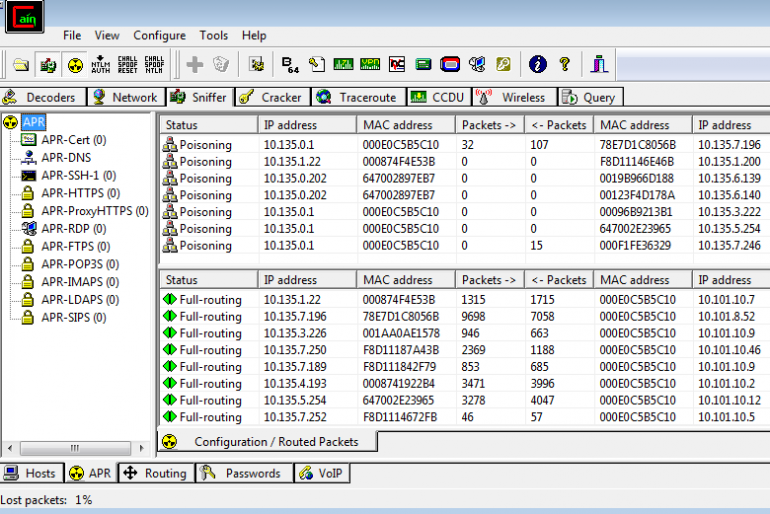Image resolution: width=770 pixels, height=514 pixels.
Task: Open the RSA SecurID token calculator icon
Action: point(450,64)
